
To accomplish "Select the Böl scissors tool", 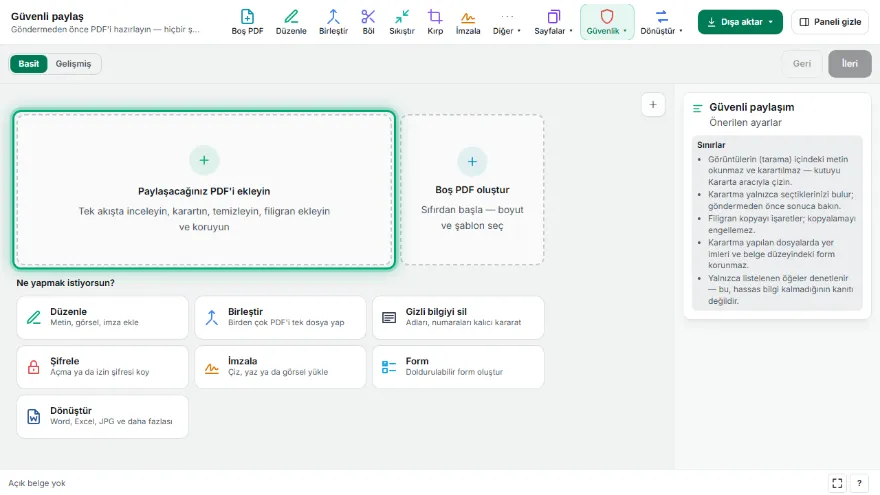I will 368,22.
